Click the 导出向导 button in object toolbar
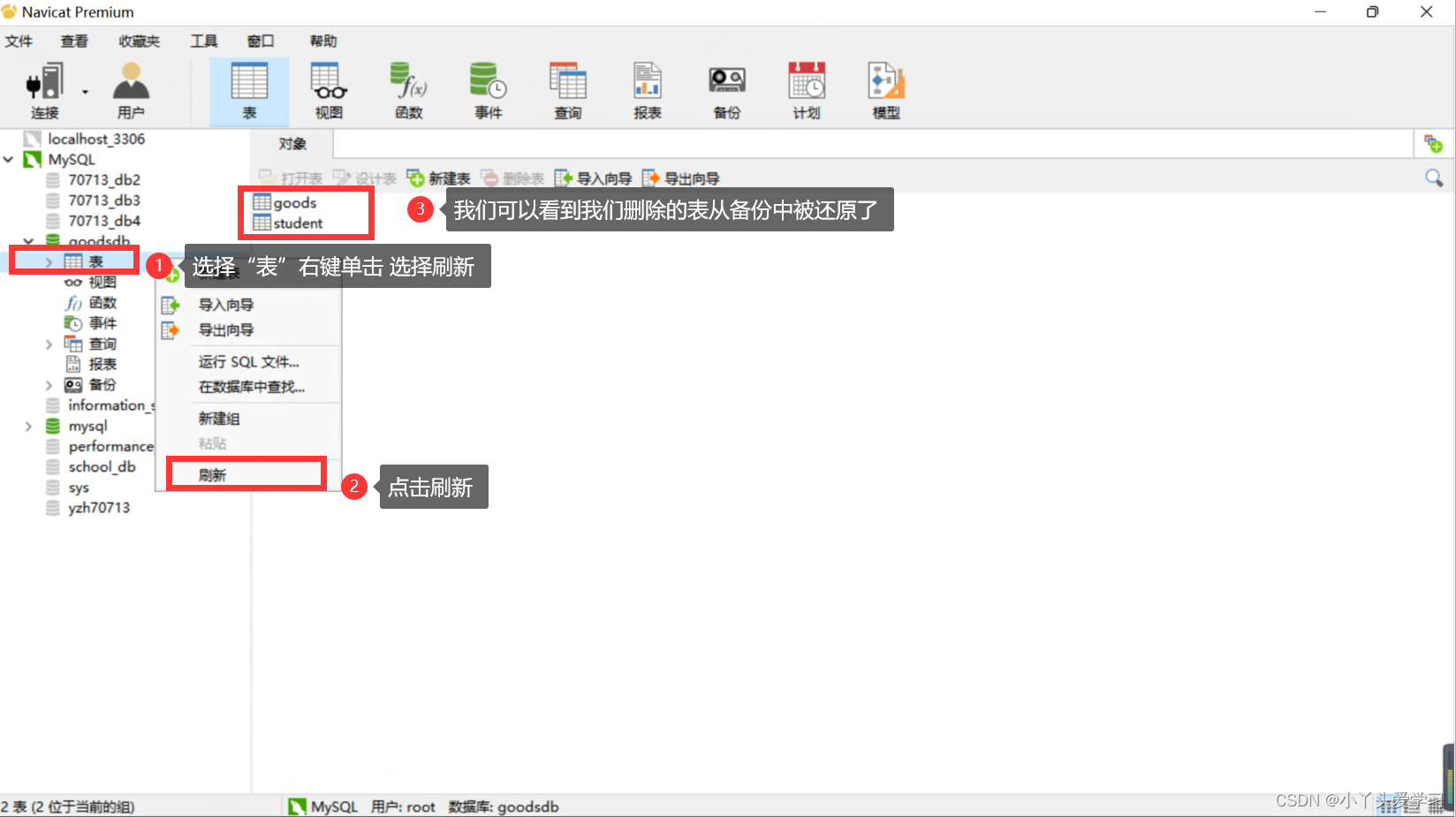 pos(680,178)
